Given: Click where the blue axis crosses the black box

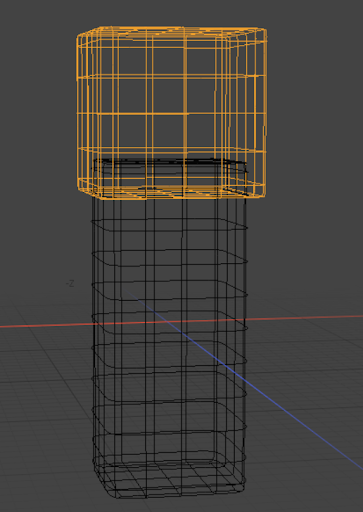Looking at the screenshot, I should coord(213,357).
